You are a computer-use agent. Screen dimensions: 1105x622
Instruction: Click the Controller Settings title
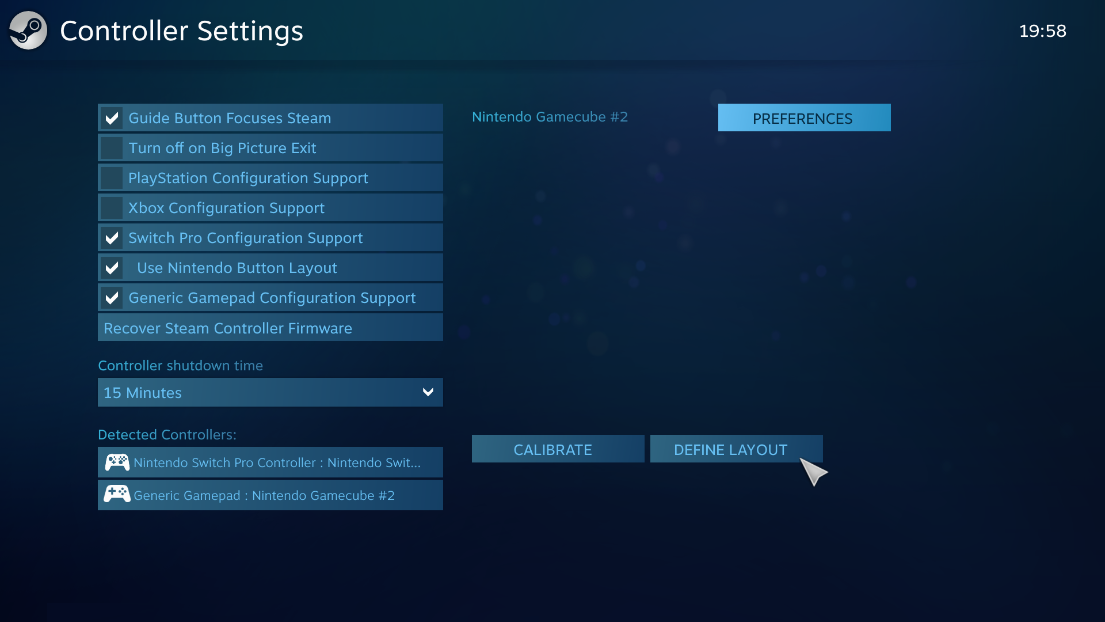181,31
